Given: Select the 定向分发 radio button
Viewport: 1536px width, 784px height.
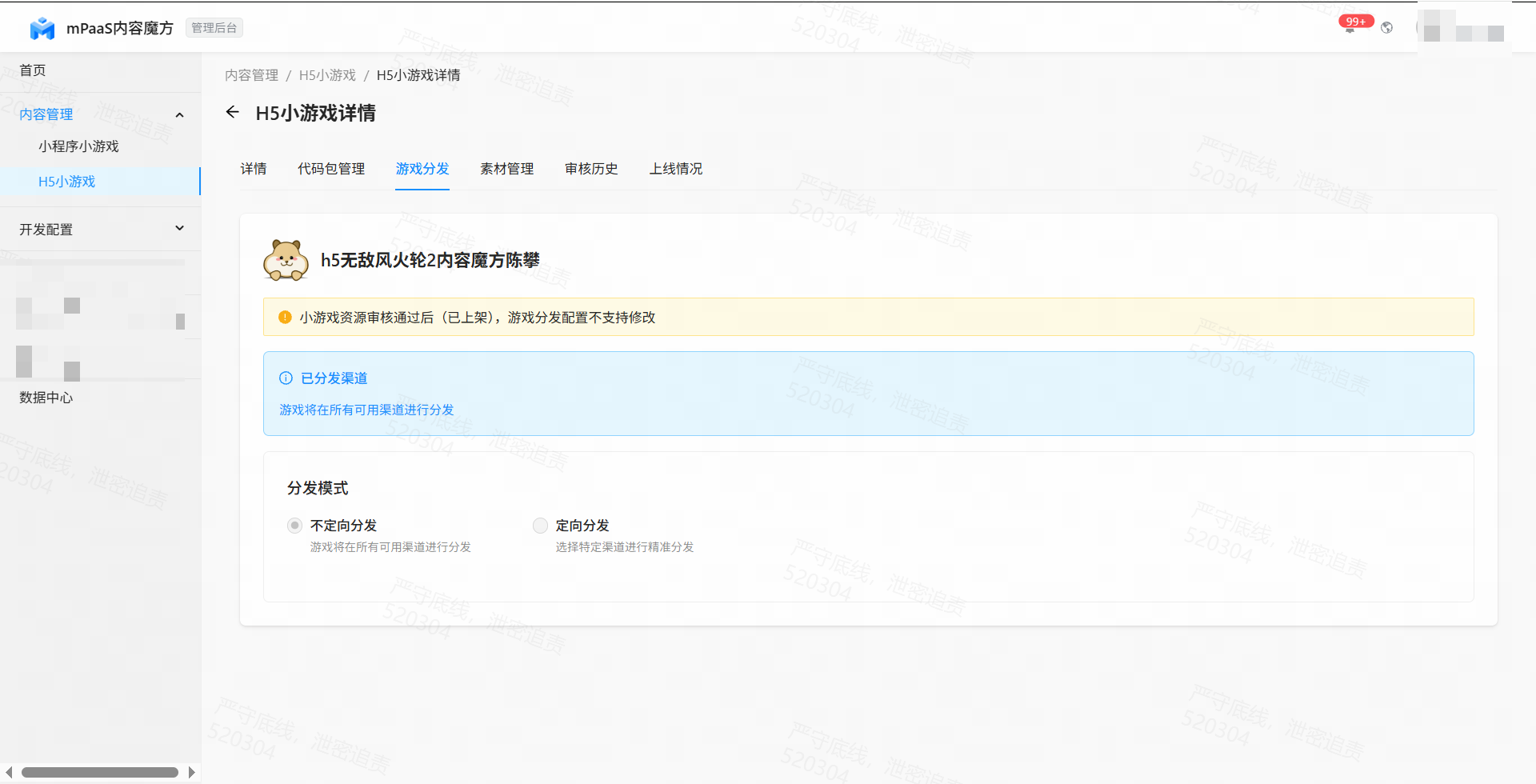Looking at the screenshot, I should click(x=541, y=526).
